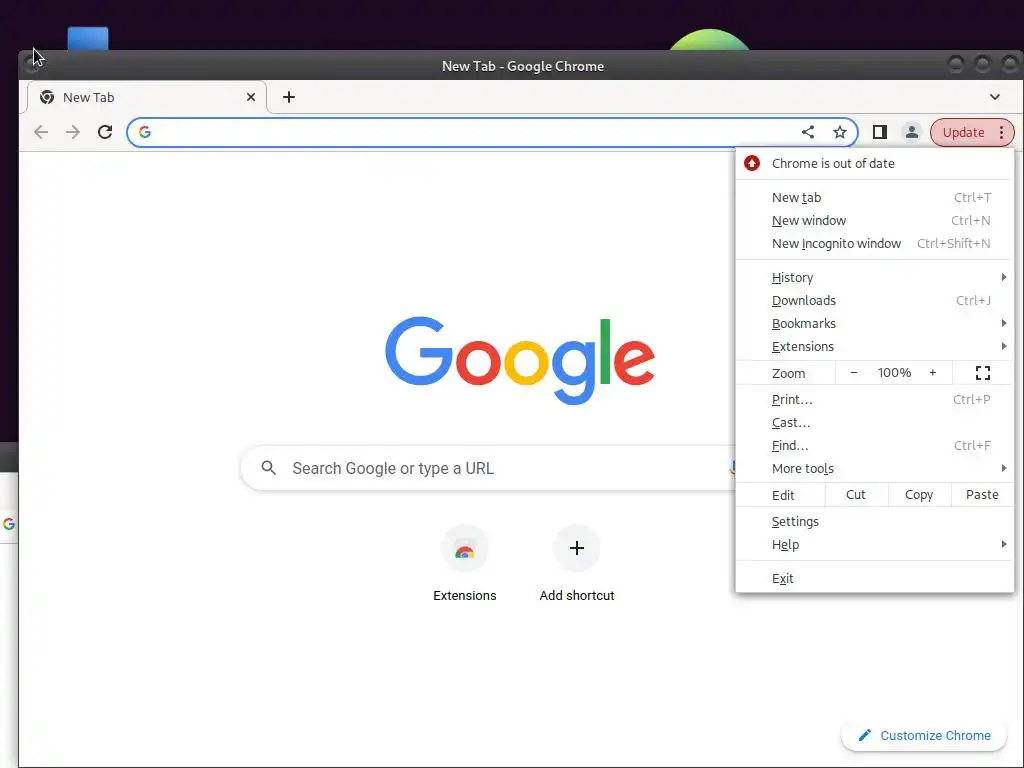Image resolution: width=1024 pixels, height=768 pixels.
Task: Select Find… in the menu
Action: (875, 445)
